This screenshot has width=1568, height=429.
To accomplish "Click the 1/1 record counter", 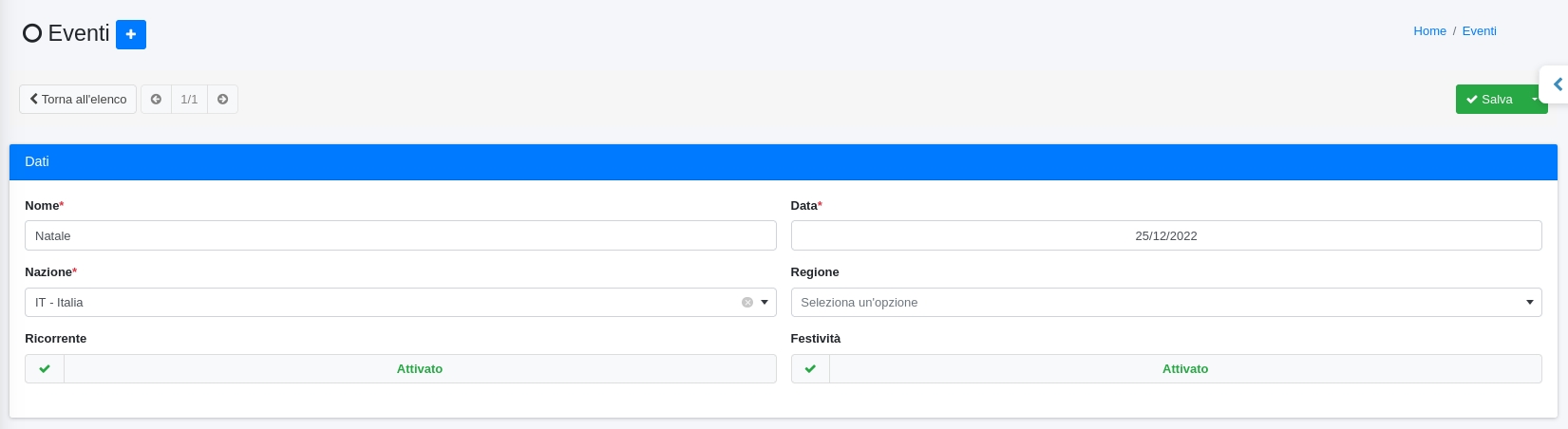I will [x=189, y=100].
